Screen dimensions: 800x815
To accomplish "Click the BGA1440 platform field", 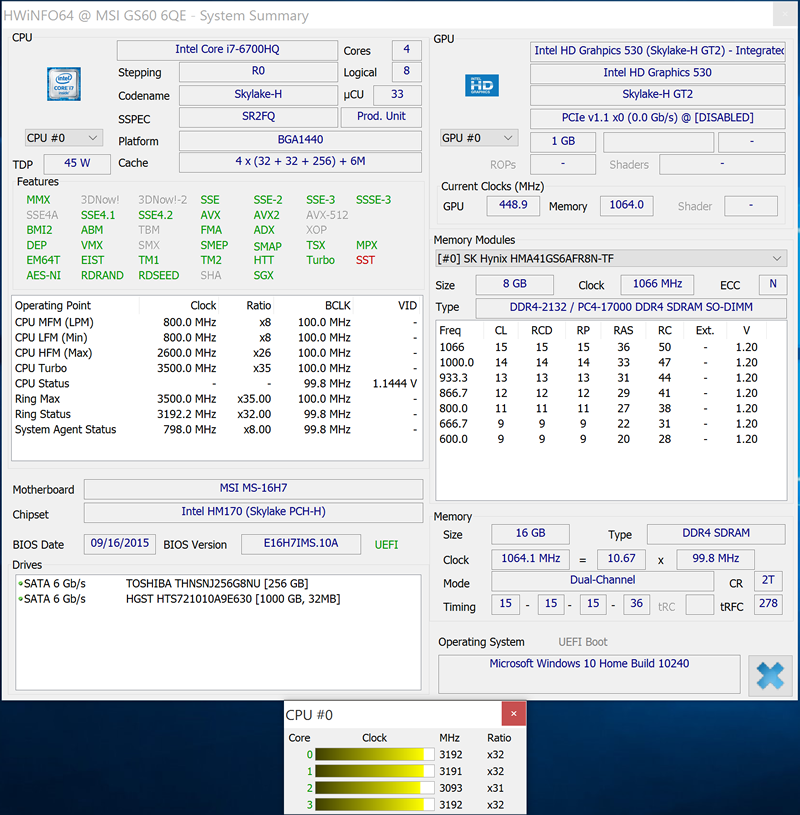I will coord(300,140).
